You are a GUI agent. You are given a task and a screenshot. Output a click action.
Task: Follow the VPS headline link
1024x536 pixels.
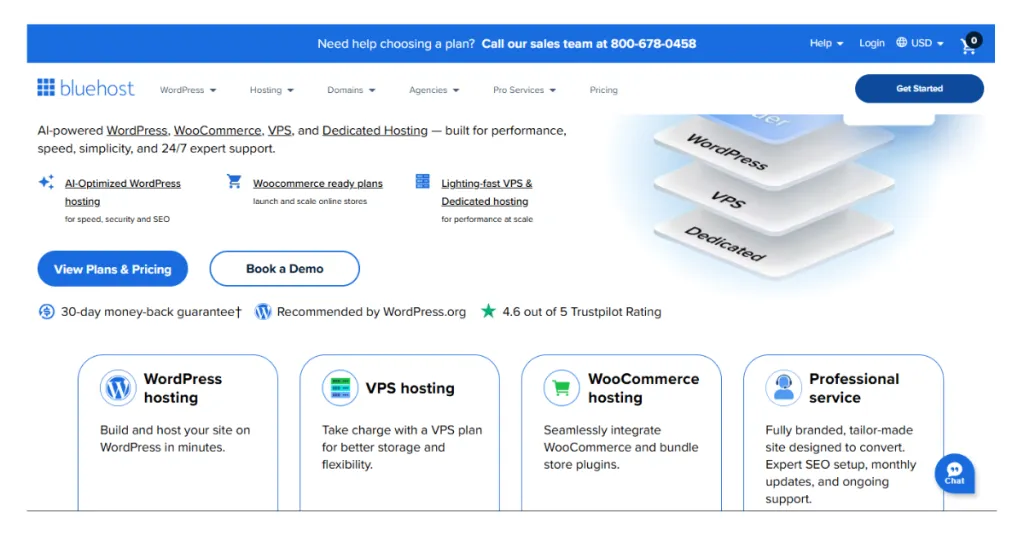pos(280,131)
